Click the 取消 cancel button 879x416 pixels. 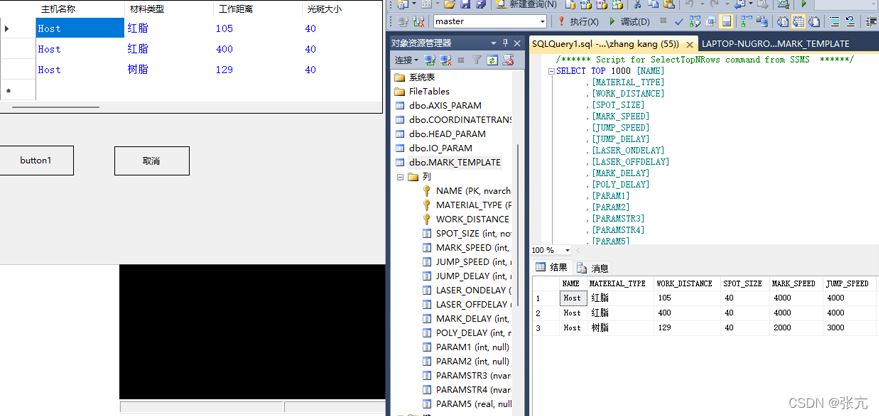pyautogui.click(x=151, y=160)
